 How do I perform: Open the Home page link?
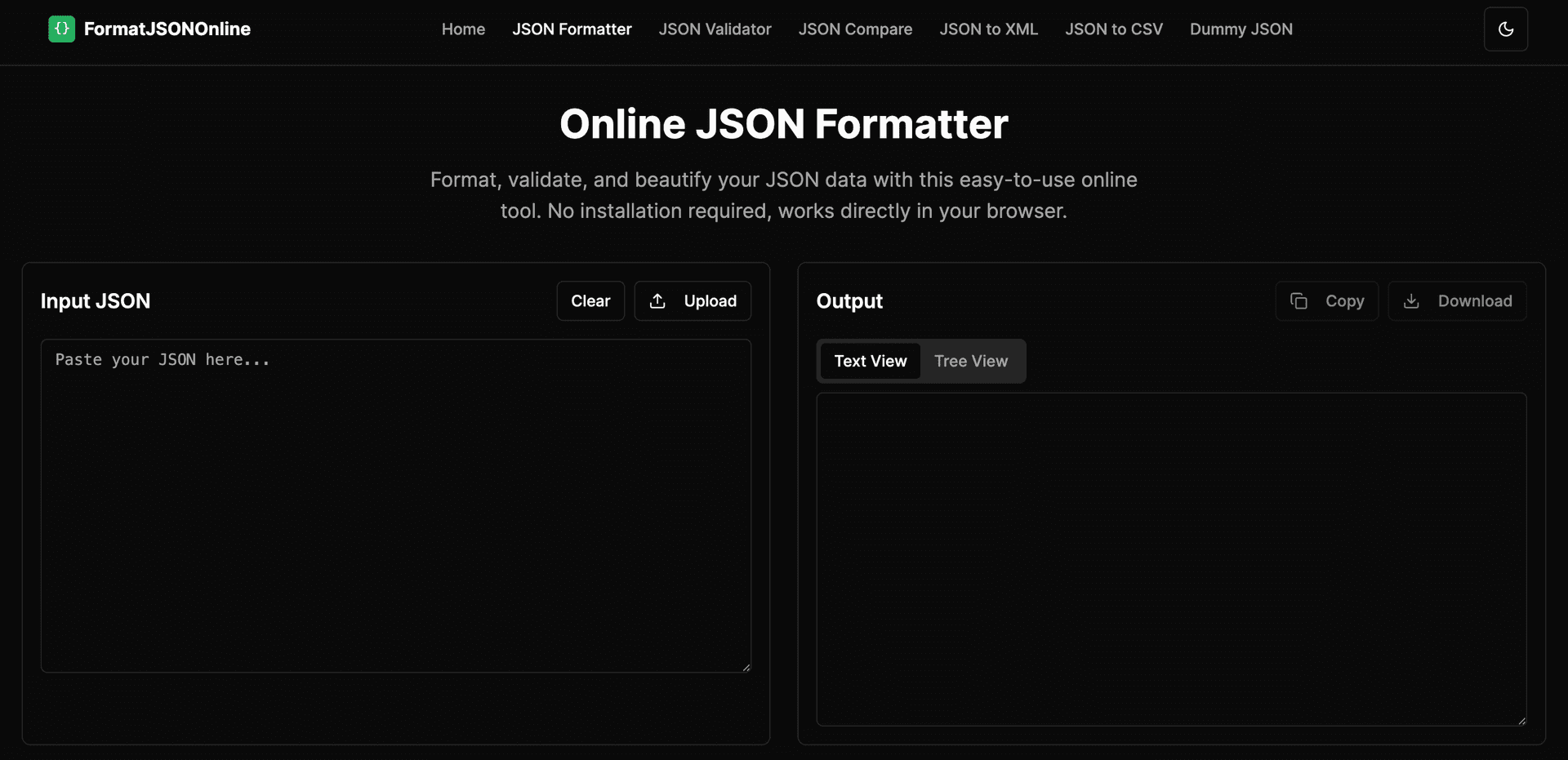pyautogui.click(x=463, y=29)
